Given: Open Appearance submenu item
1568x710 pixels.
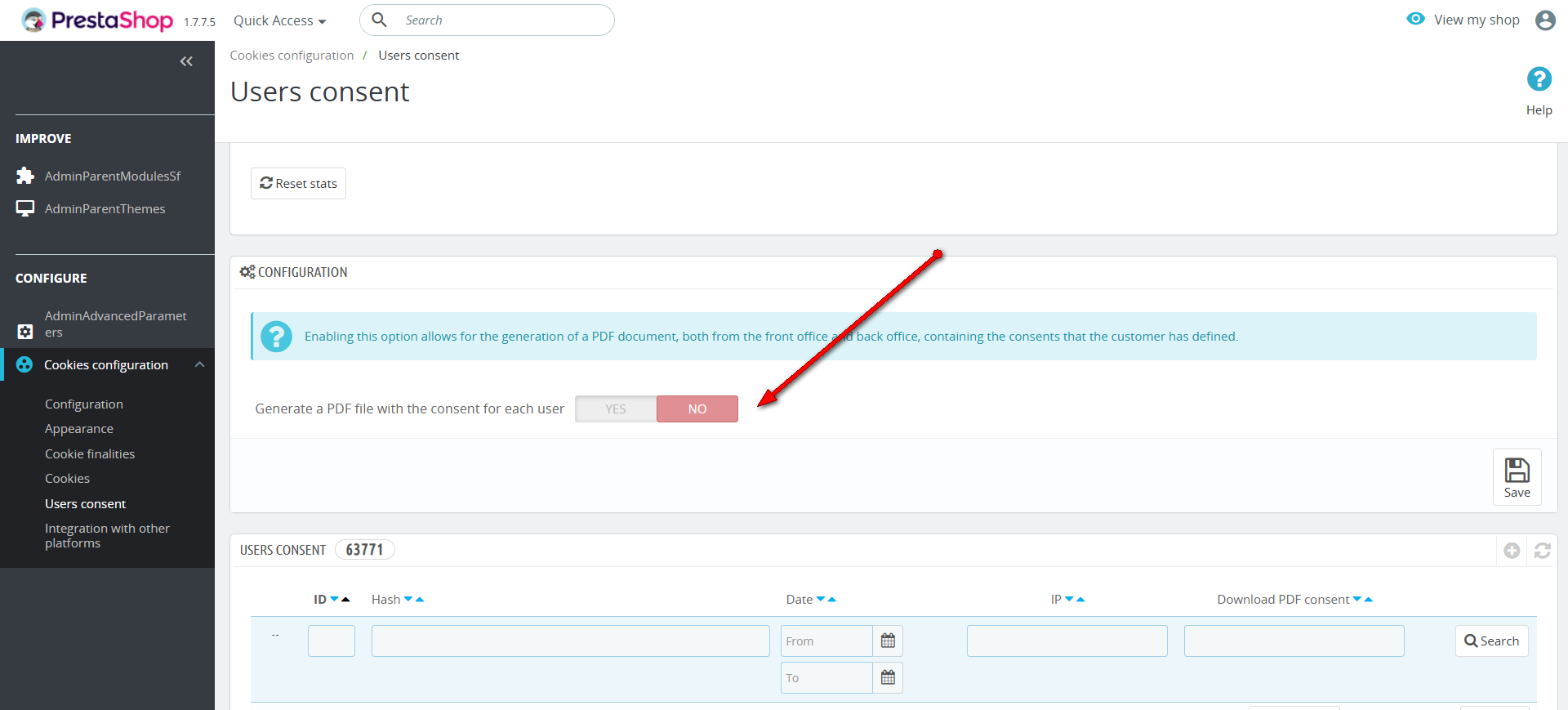Looking at the screenshot, I should tap(79, 428).
